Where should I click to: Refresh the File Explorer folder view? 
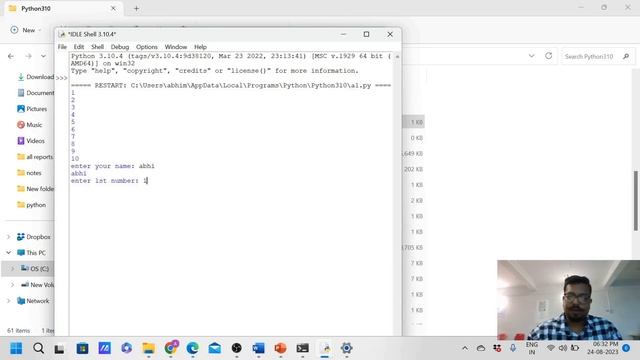pos(549,56)
